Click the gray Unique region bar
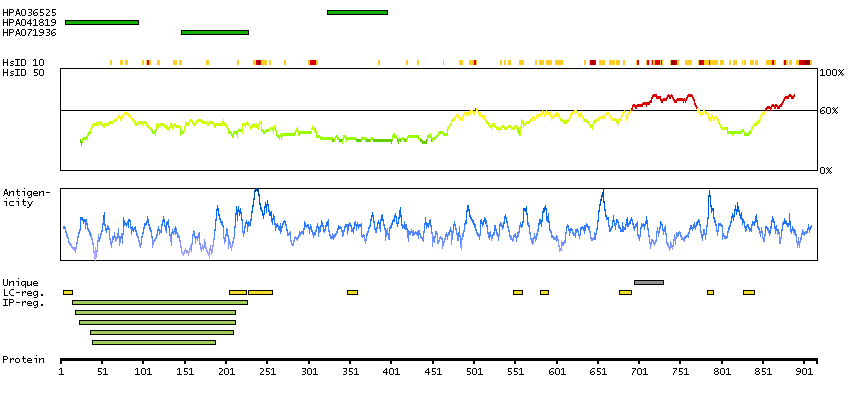The width and height of the screenshot is (850, 400). point(648,282)
